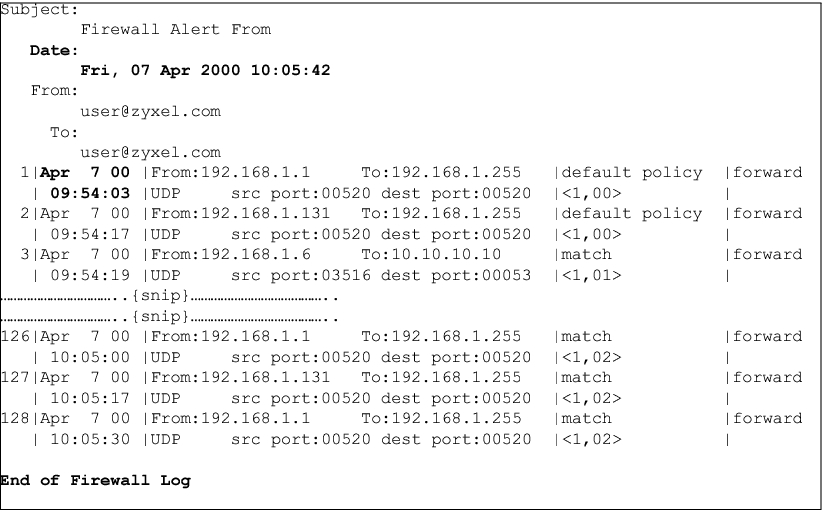The image size is (825, 510).
Task: Click the 'End of Firewall Log' text
Action: pos(95,481)
